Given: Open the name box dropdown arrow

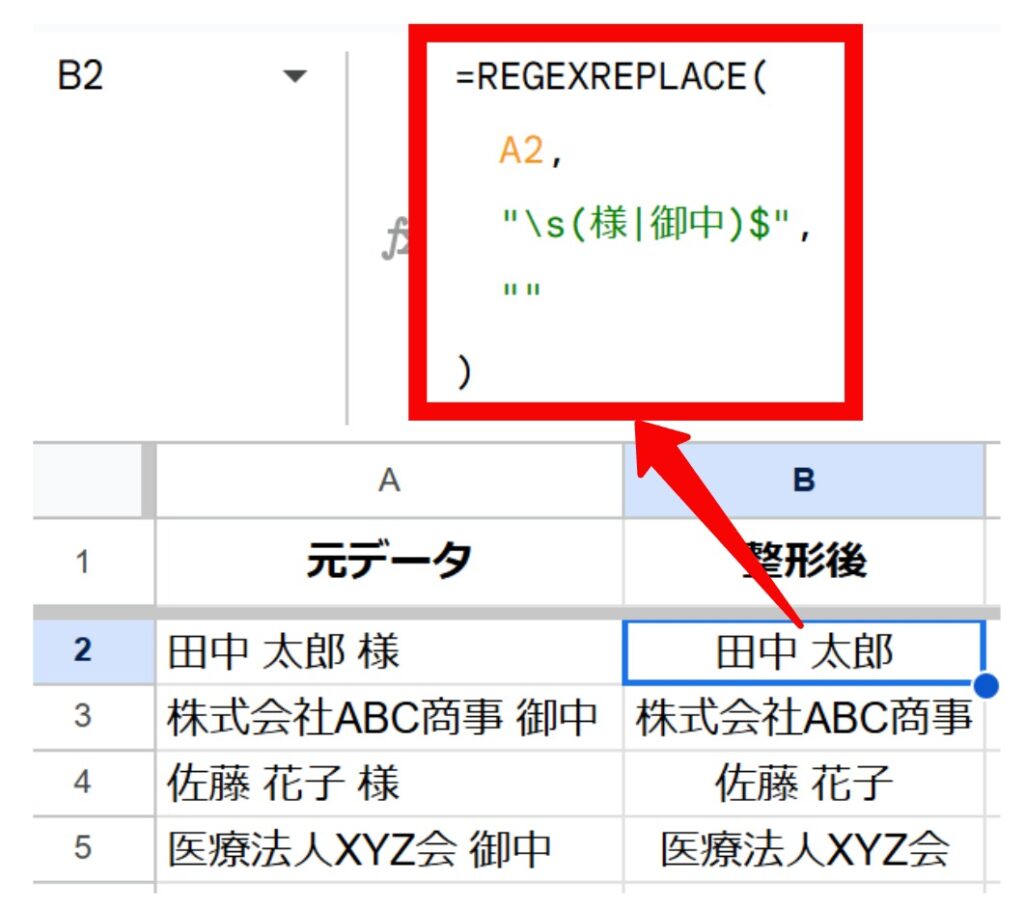Looking at the screenshot, I should [295, 76].
